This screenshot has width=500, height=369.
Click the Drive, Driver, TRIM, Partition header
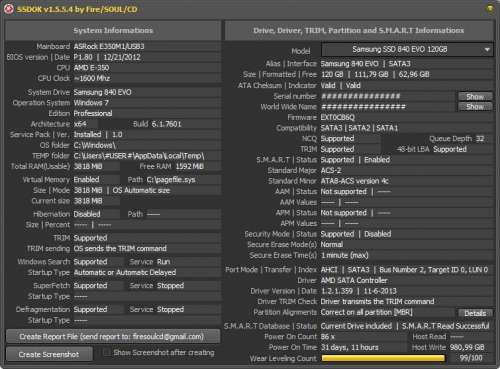(359, 30)
